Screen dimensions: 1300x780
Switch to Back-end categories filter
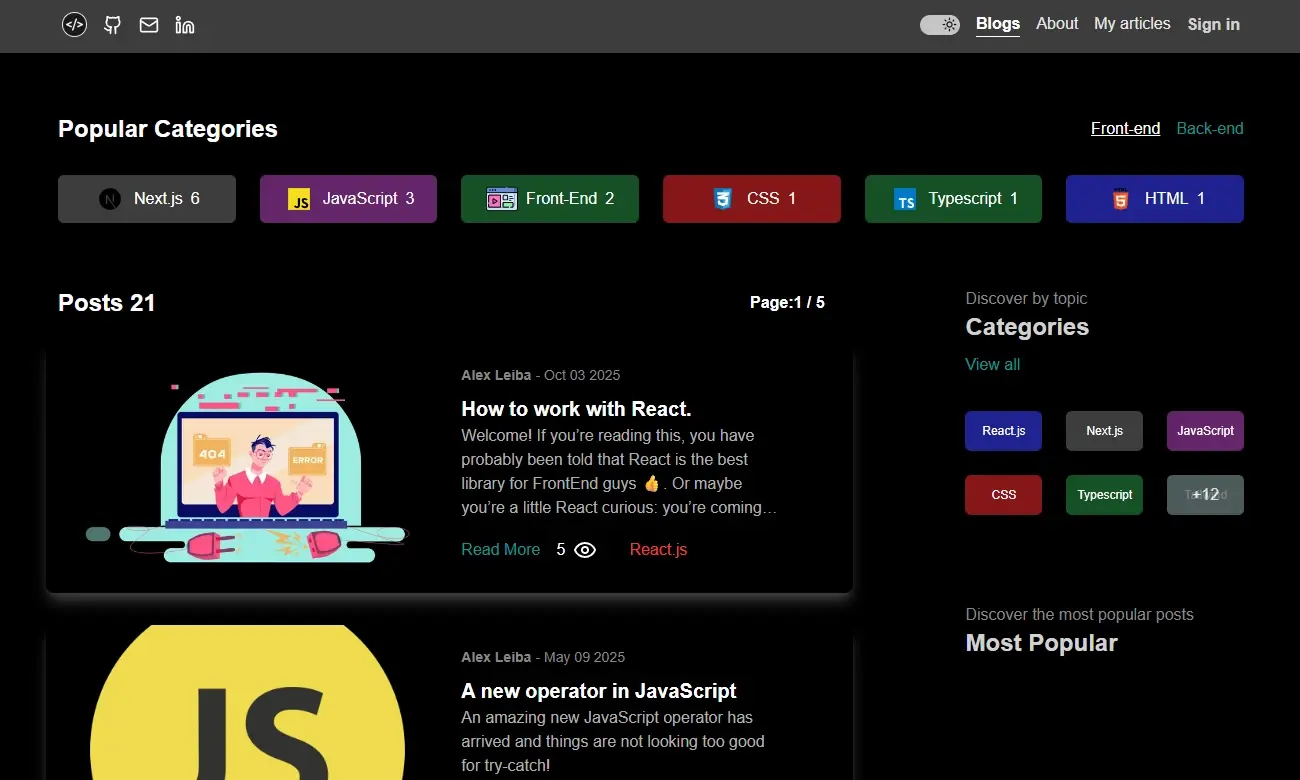(x=1209, y=128)
